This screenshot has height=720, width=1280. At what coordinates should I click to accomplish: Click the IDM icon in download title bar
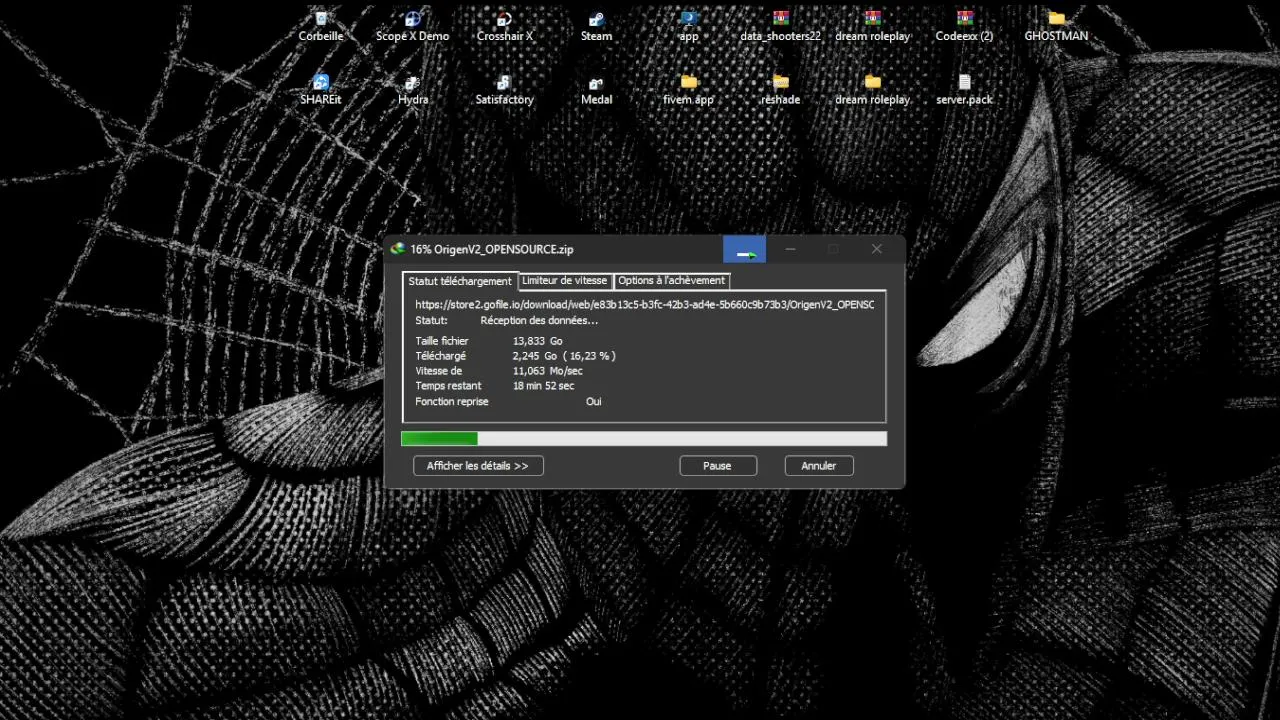tap(398, 249)
